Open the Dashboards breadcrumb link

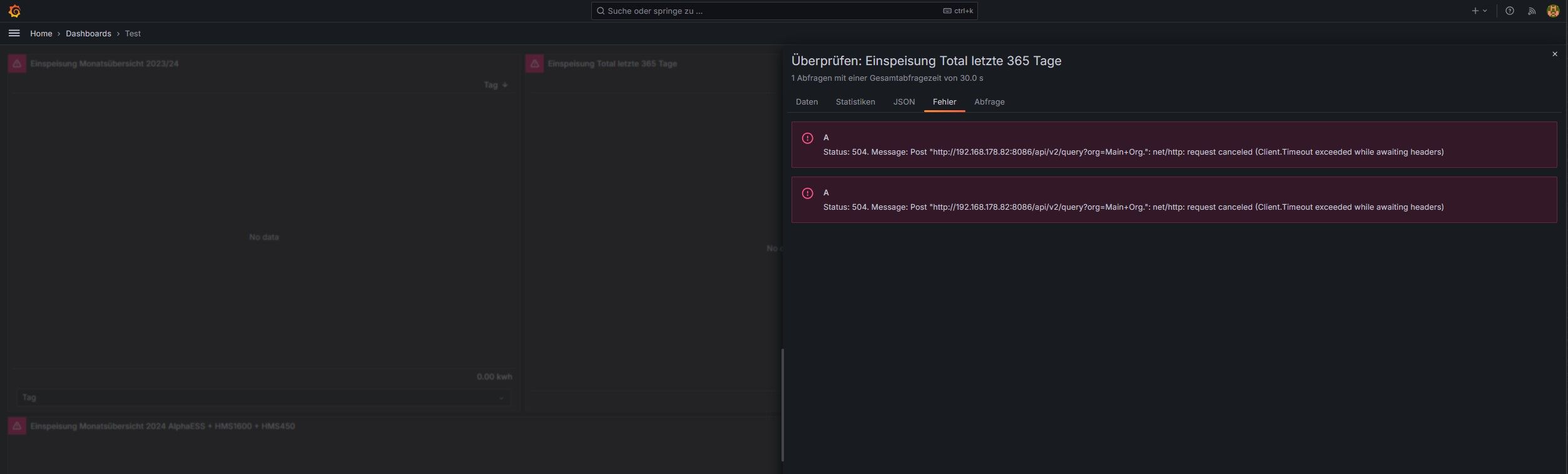coord(88,34)
